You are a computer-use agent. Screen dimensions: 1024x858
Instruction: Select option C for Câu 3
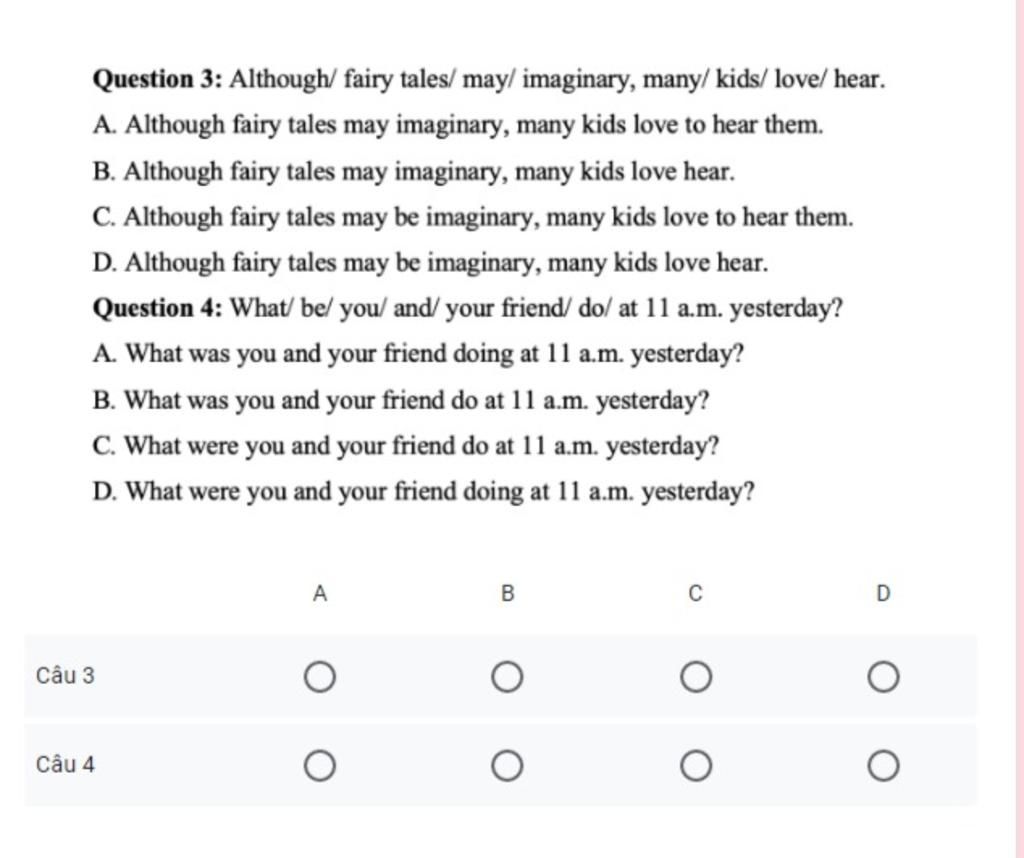tap(696, 677)
